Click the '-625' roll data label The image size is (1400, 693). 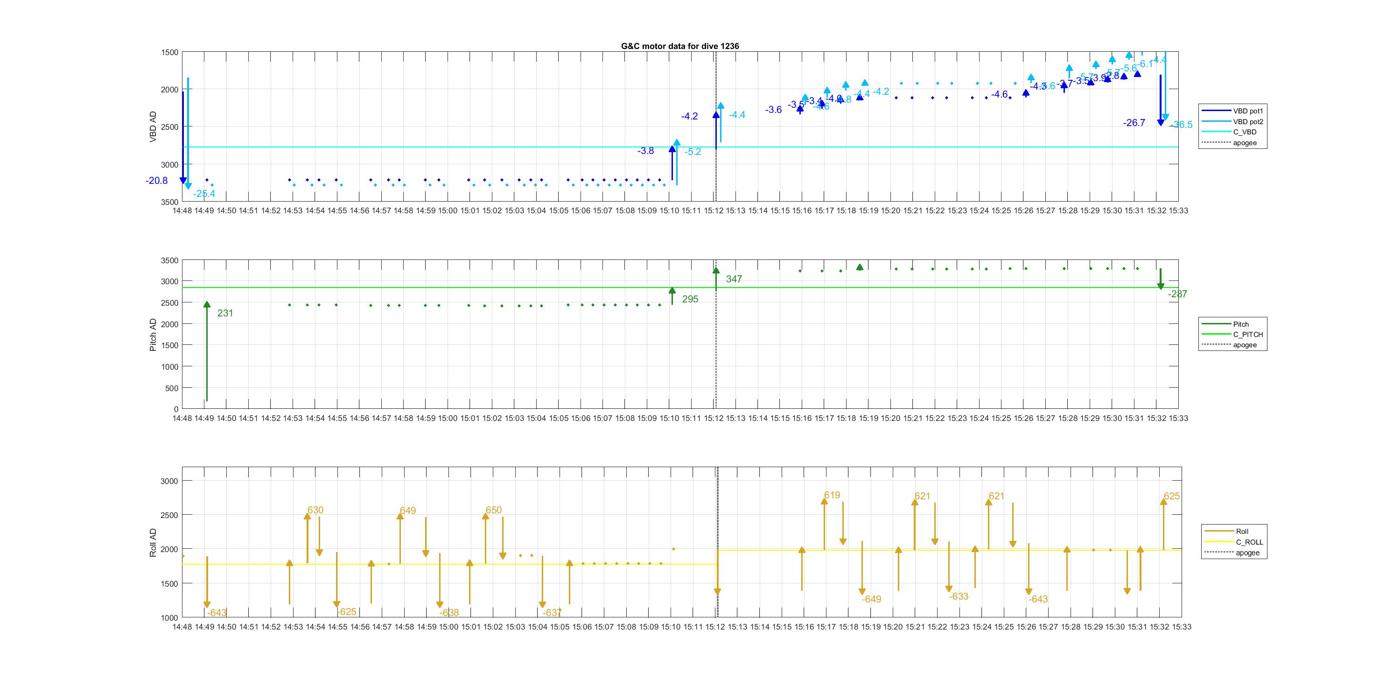346,612
